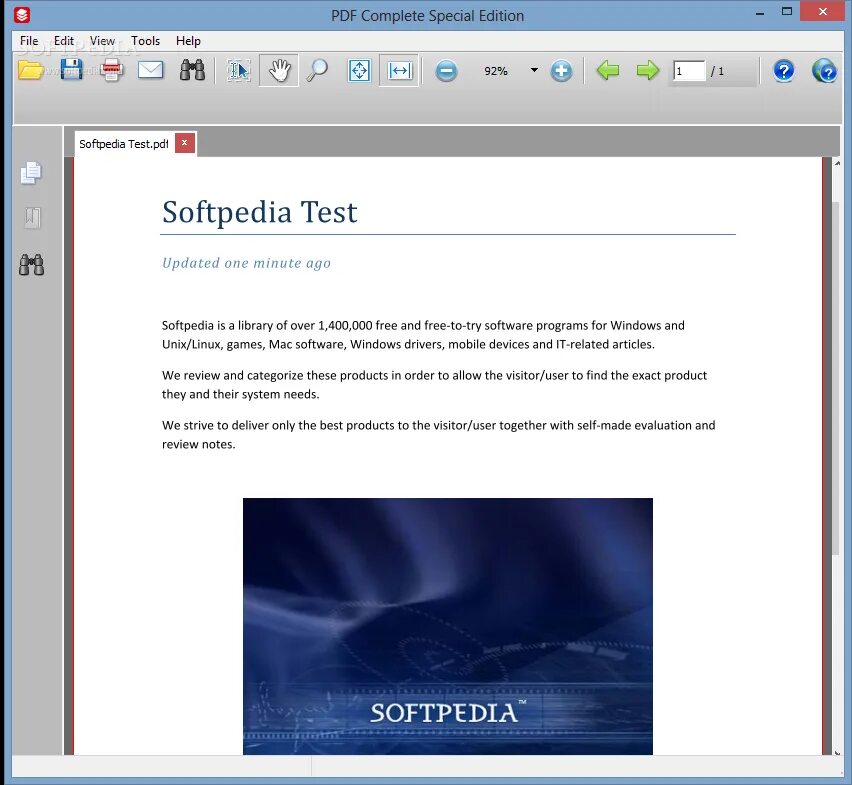Click the scrollbar down arrow

[x=837, y=752]
